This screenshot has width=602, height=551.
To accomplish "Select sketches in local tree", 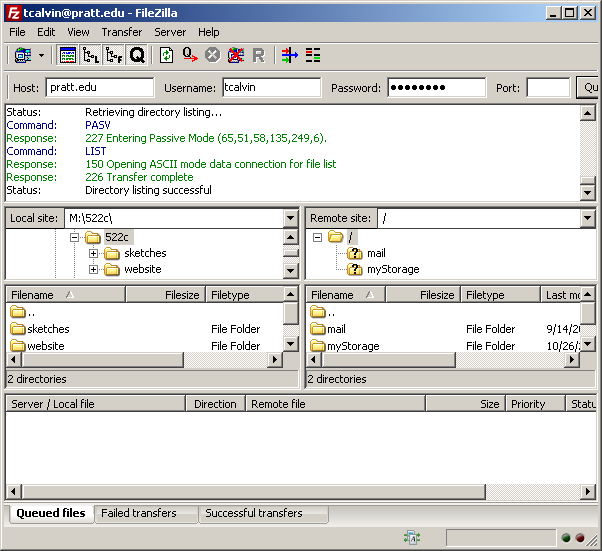I will point(145,253).
